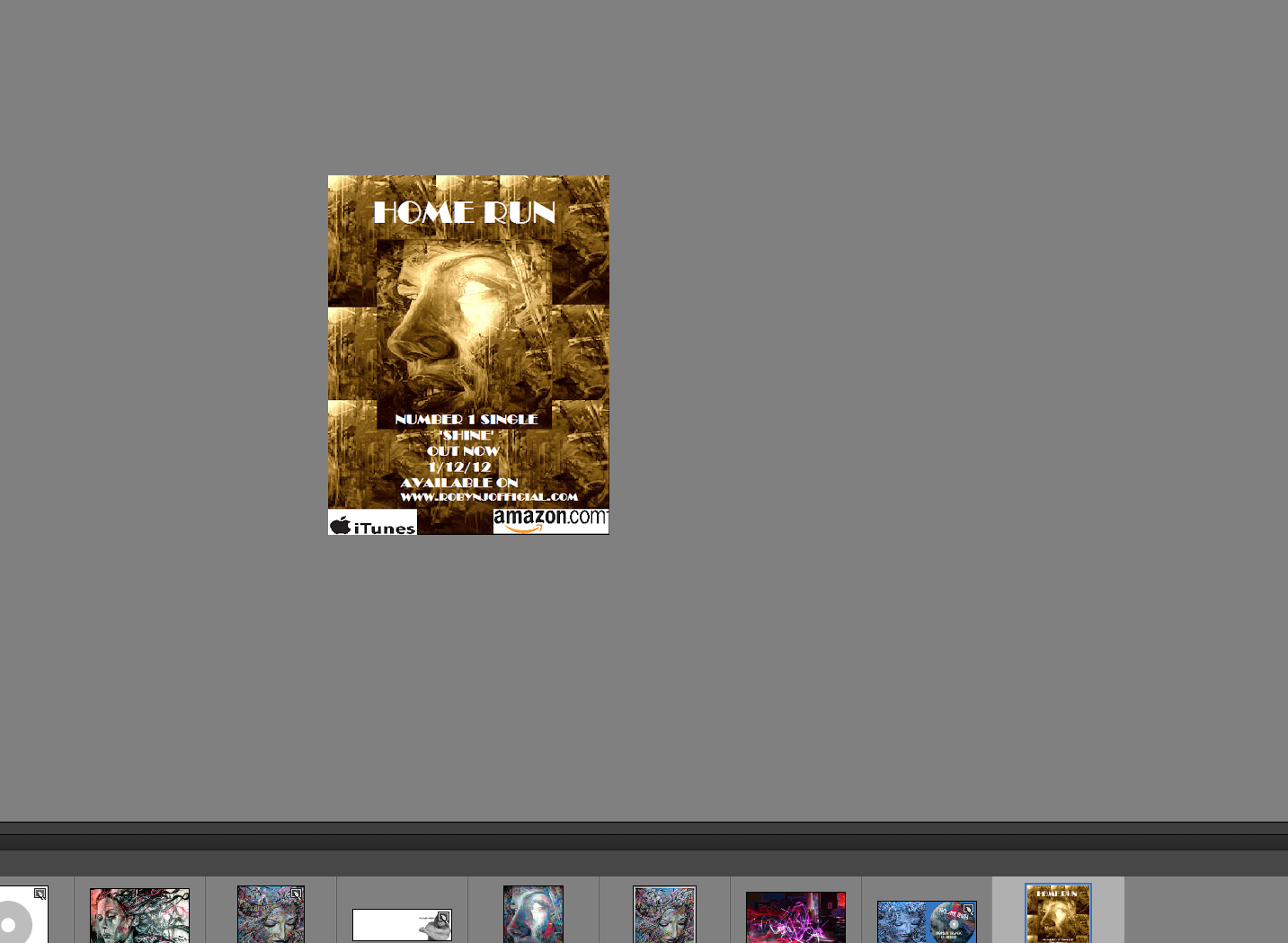
Task: Select the red and black sketched face thumbnail
Action: click(x=139, y=916)
